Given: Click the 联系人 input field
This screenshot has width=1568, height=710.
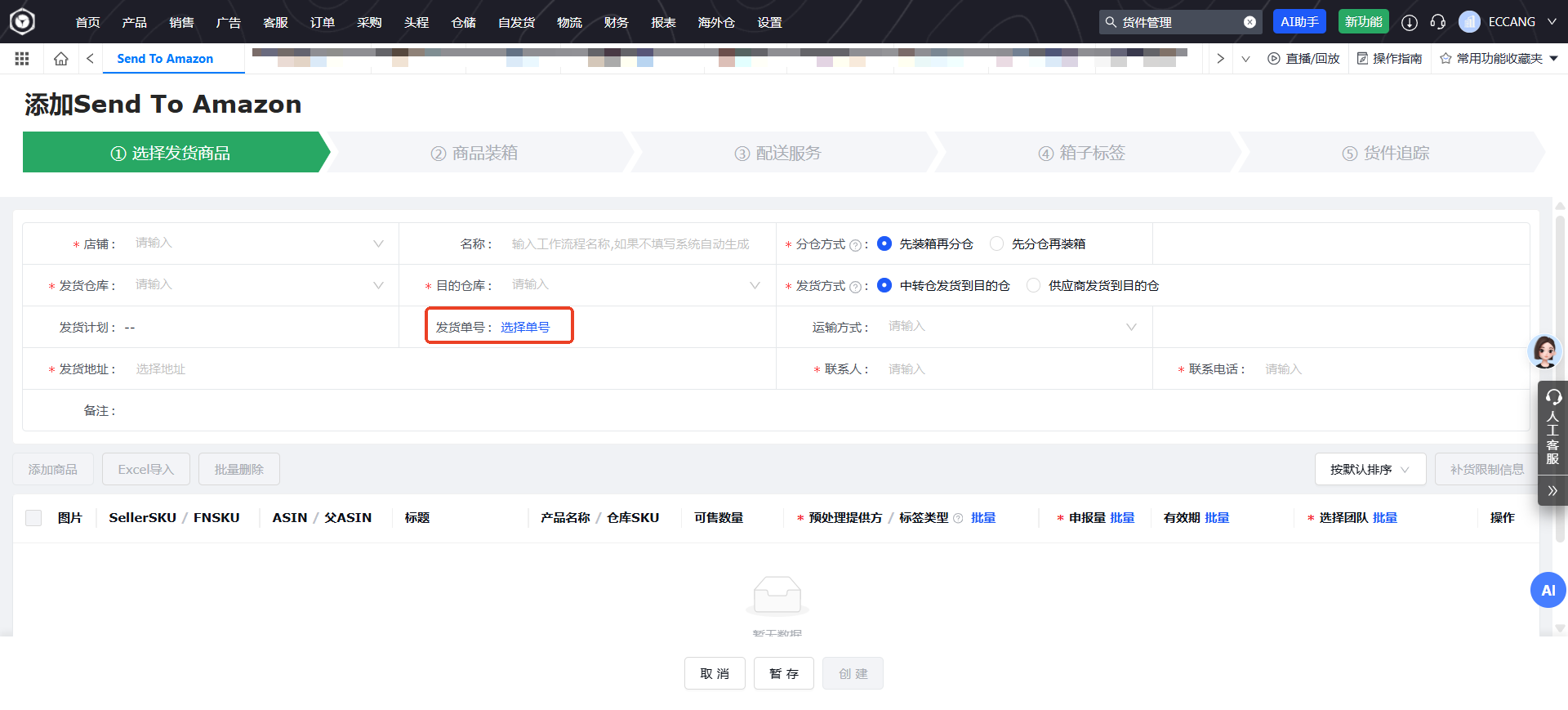Looking at the screenshot, I should point(1013,368).
